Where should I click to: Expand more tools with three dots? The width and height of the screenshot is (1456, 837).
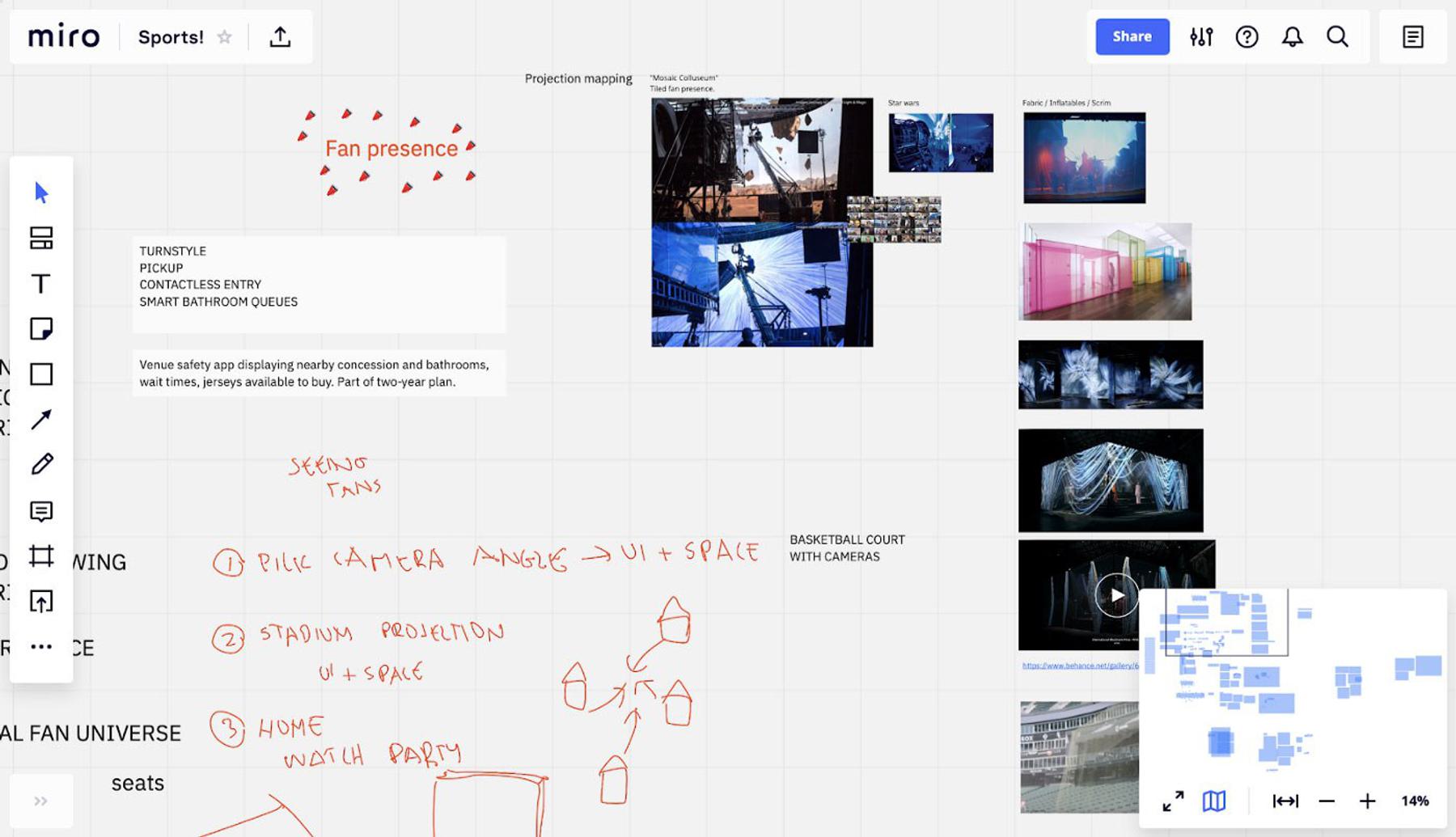click(x=41, y=647)
